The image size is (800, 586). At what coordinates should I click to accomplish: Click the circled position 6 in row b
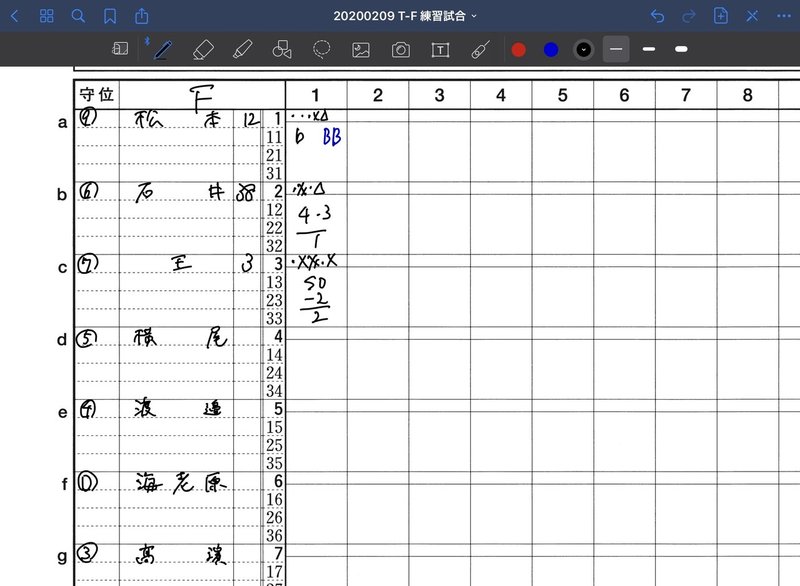pyautogui.click(x=89, y=191)
